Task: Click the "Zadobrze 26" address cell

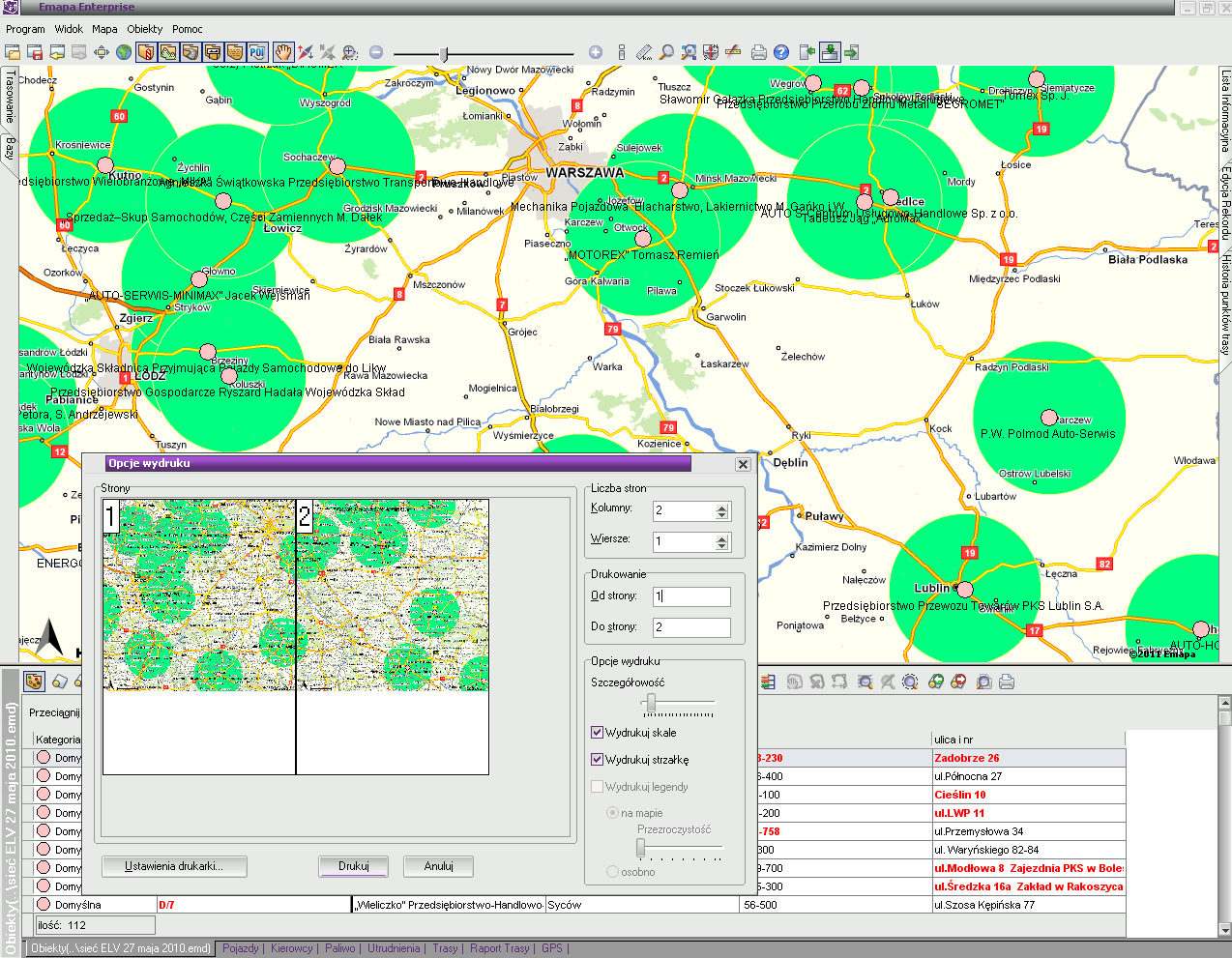Action: (x=1029, y=758)
